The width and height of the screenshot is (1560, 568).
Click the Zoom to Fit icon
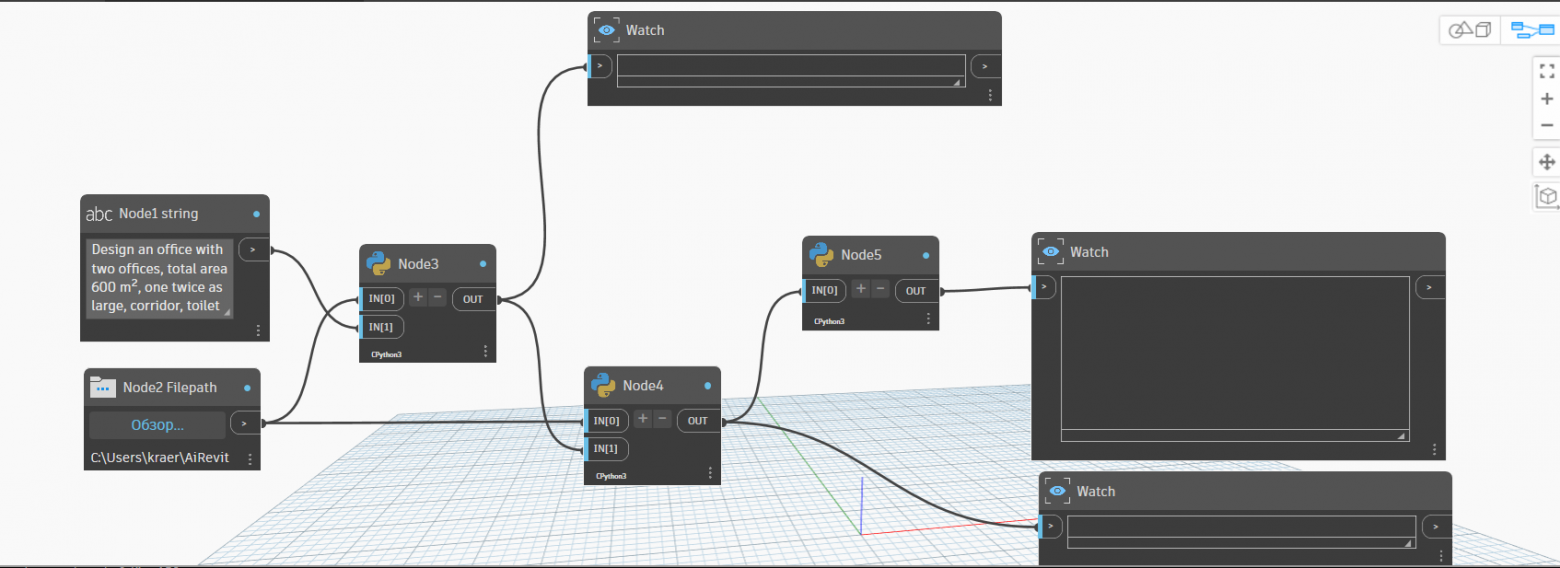1547,71
